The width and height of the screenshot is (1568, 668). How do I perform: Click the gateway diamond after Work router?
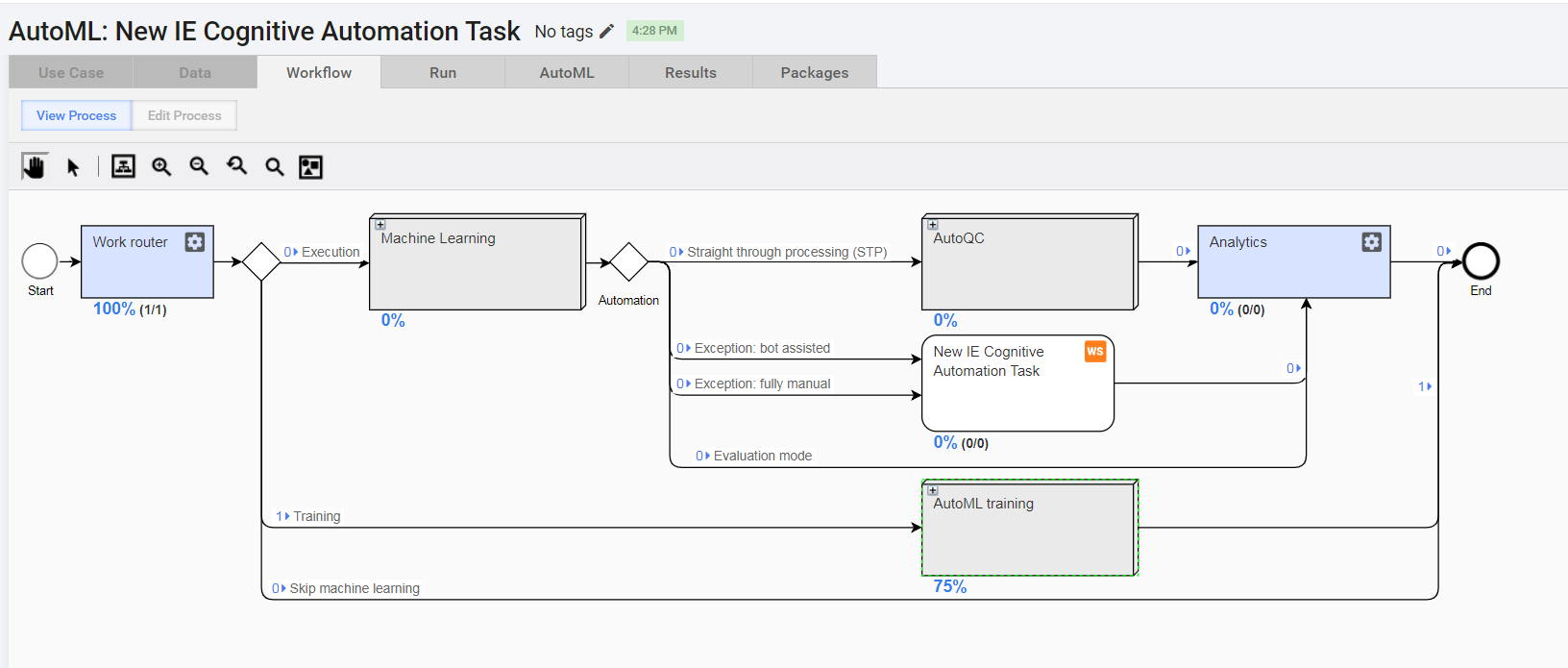(261, 261)
